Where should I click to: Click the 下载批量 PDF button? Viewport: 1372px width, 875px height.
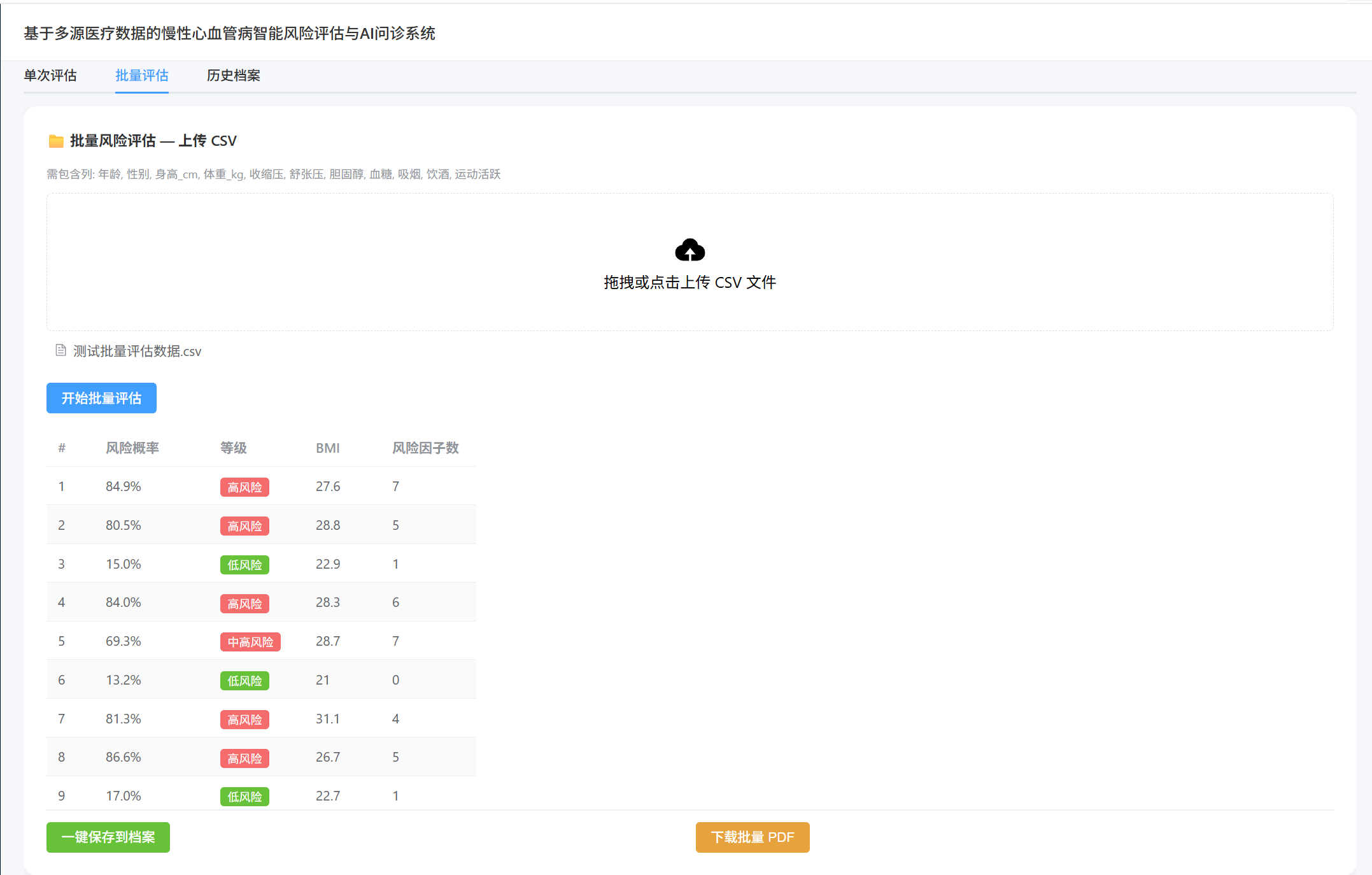[x=753, y=837]
